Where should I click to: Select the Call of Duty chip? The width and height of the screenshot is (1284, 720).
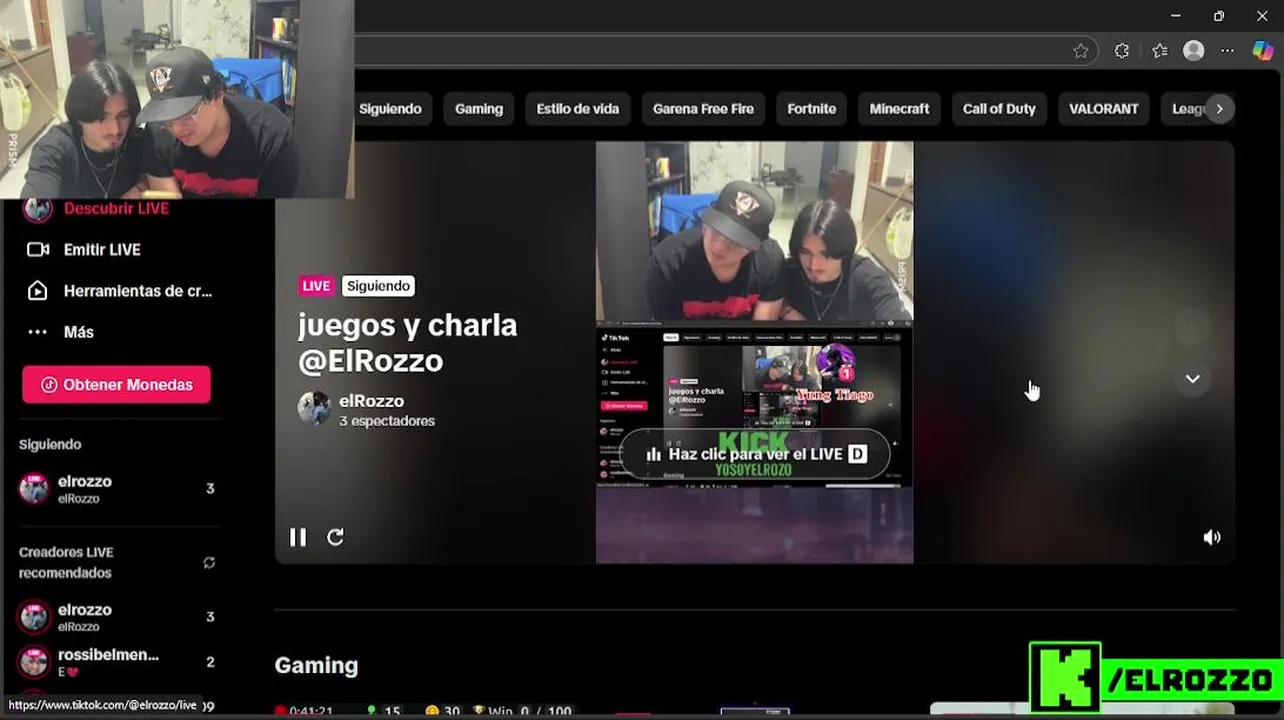999,109
